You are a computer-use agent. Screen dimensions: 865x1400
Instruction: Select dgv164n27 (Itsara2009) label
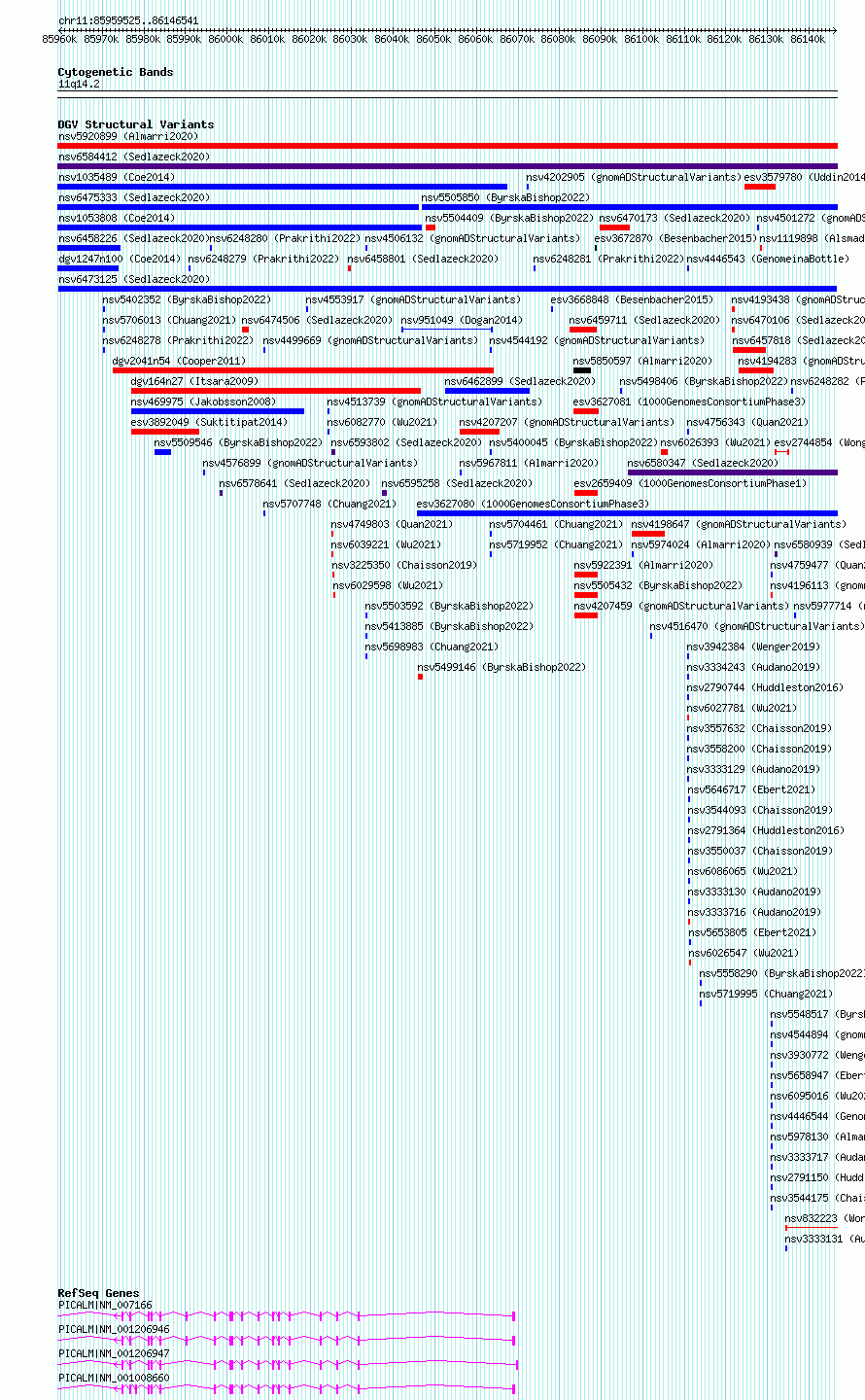point(195,381)
